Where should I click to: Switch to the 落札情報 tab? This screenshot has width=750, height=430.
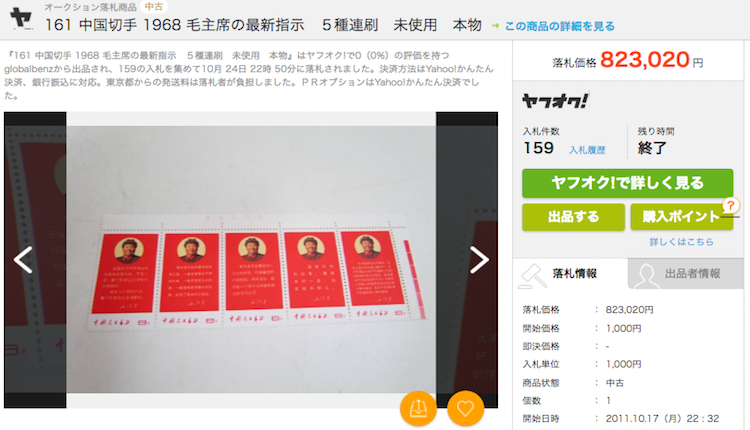[570, 274]
